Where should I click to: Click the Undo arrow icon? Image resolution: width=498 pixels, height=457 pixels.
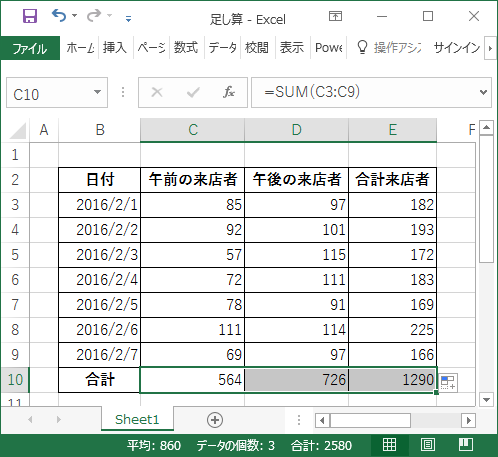pyautogui.click(x=59, y=15)
